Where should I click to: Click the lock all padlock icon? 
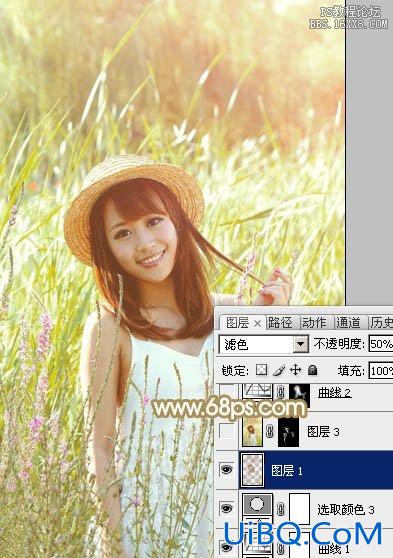(x=312, y=370)
